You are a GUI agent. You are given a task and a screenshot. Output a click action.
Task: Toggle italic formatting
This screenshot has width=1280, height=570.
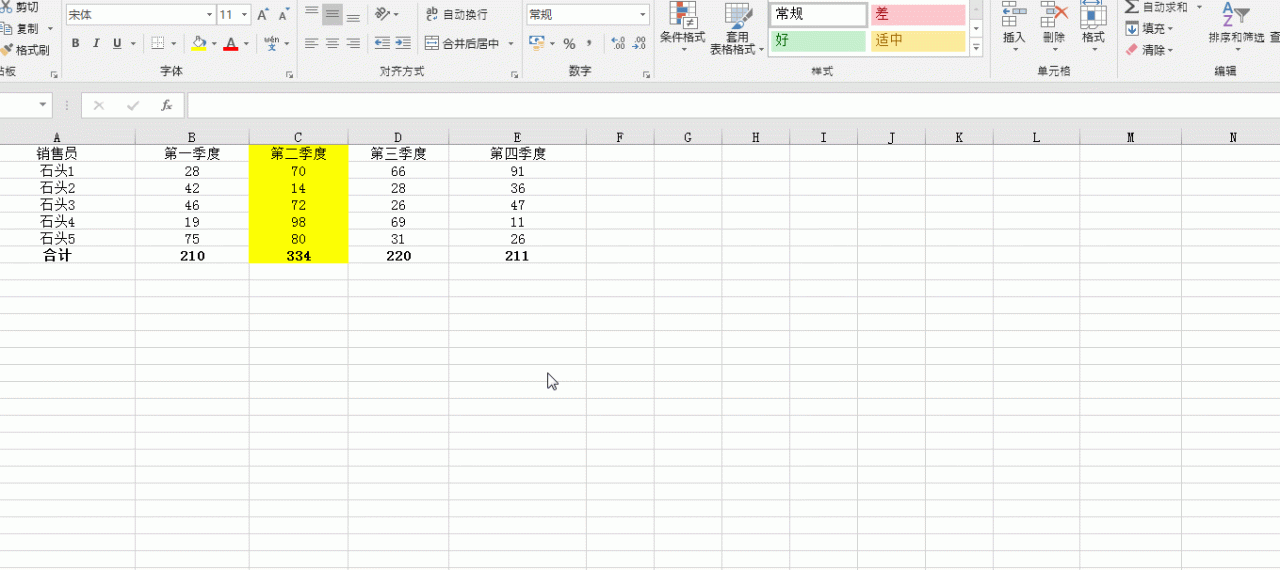96,43
